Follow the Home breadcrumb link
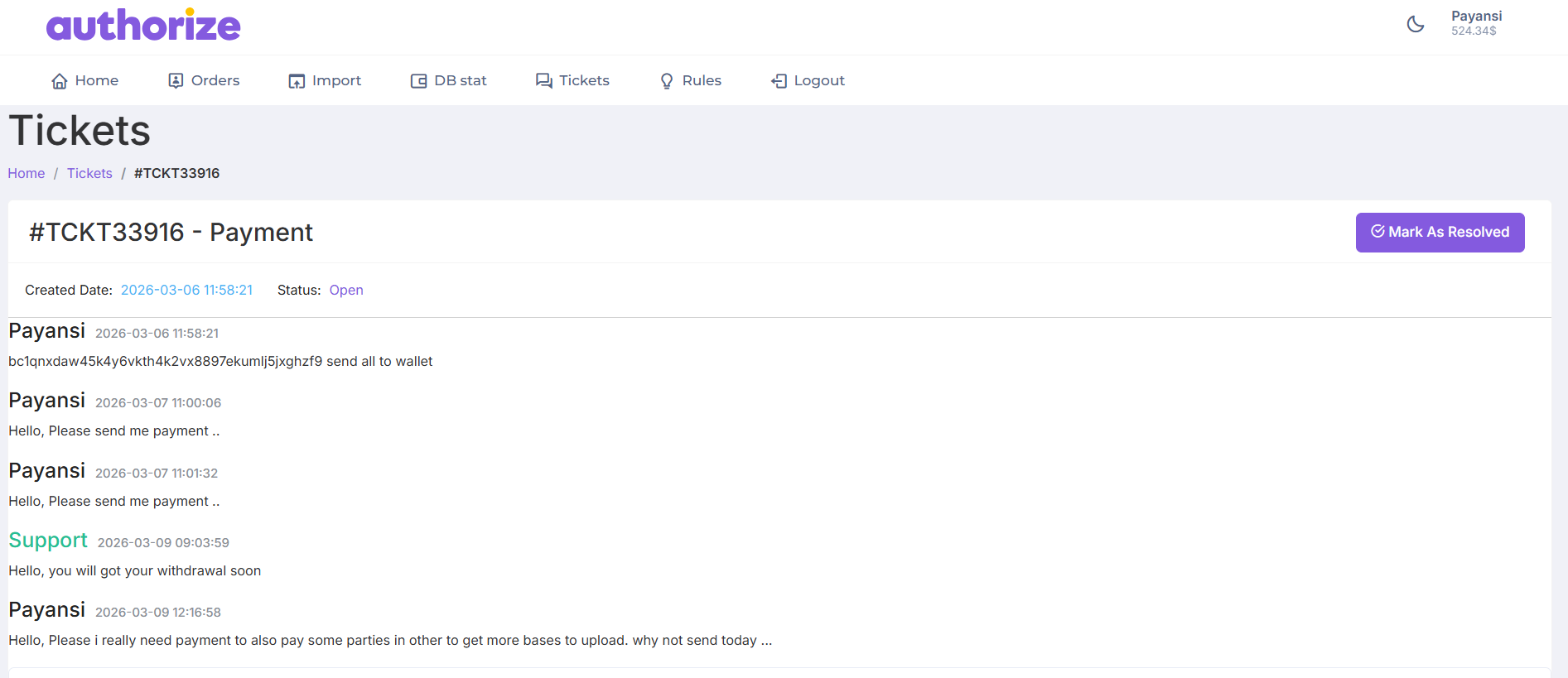The height and width of the screenshot is (678, 1568). 27,173
